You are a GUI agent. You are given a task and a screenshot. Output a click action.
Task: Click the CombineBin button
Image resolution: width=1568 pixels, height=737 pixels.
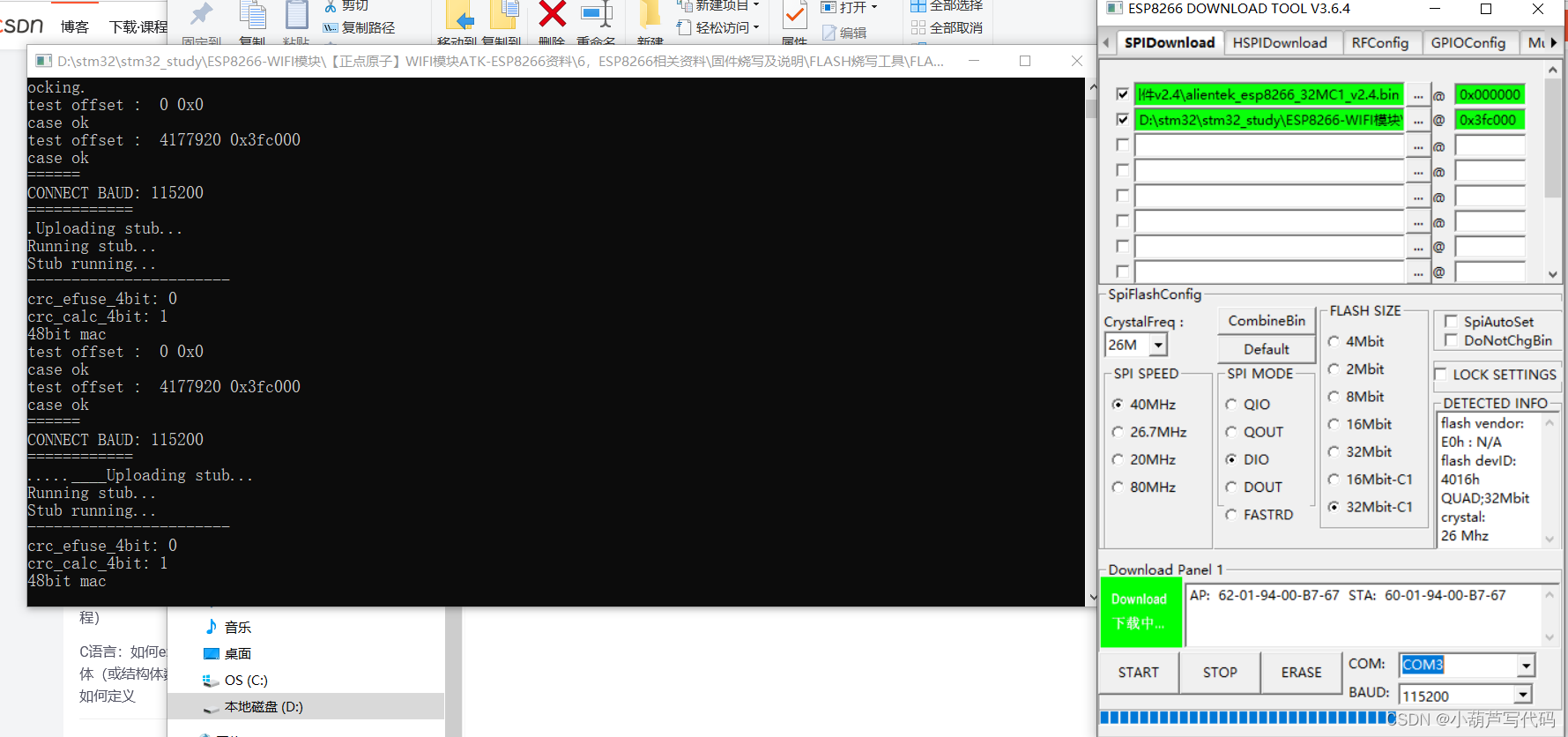pyautogui.click(x=1267, y=321)
